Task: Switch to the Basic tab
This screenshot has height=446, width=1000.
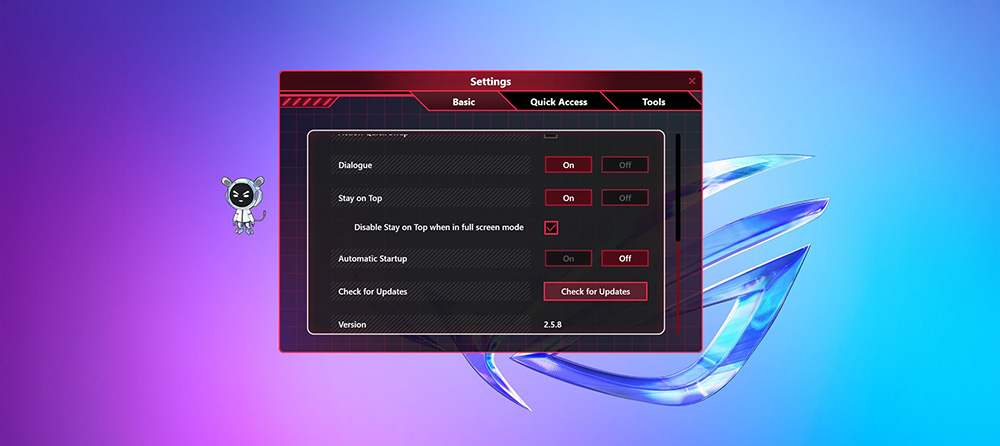Action: pyautogui.click(x=464, y=101)
